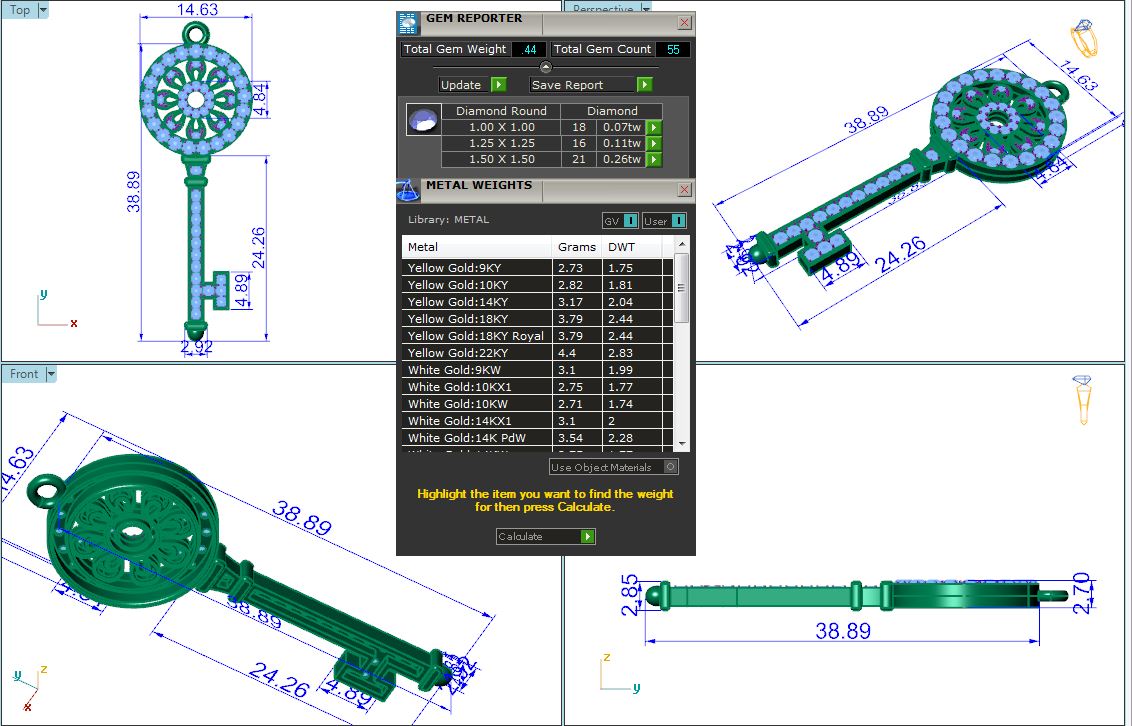This screenshot has width=1132, height=726.
Task: Click the metal list scroll up arrow
Action: click(x=682, y=245)
